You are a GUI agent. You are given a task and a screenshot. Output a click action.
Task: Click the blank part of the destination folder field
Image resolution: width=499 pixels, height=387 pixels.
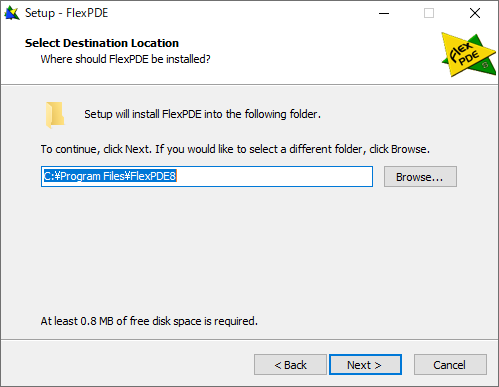pos(274,176)
